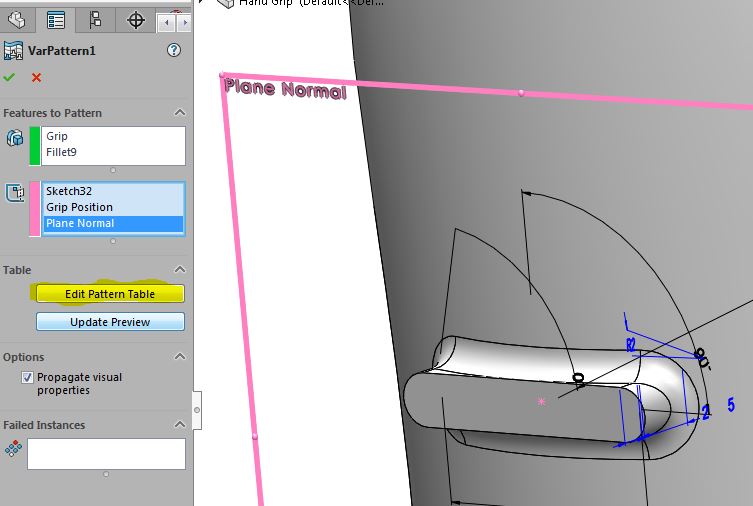
Task: Click resize grip below the features list
Action: [113, 170]
